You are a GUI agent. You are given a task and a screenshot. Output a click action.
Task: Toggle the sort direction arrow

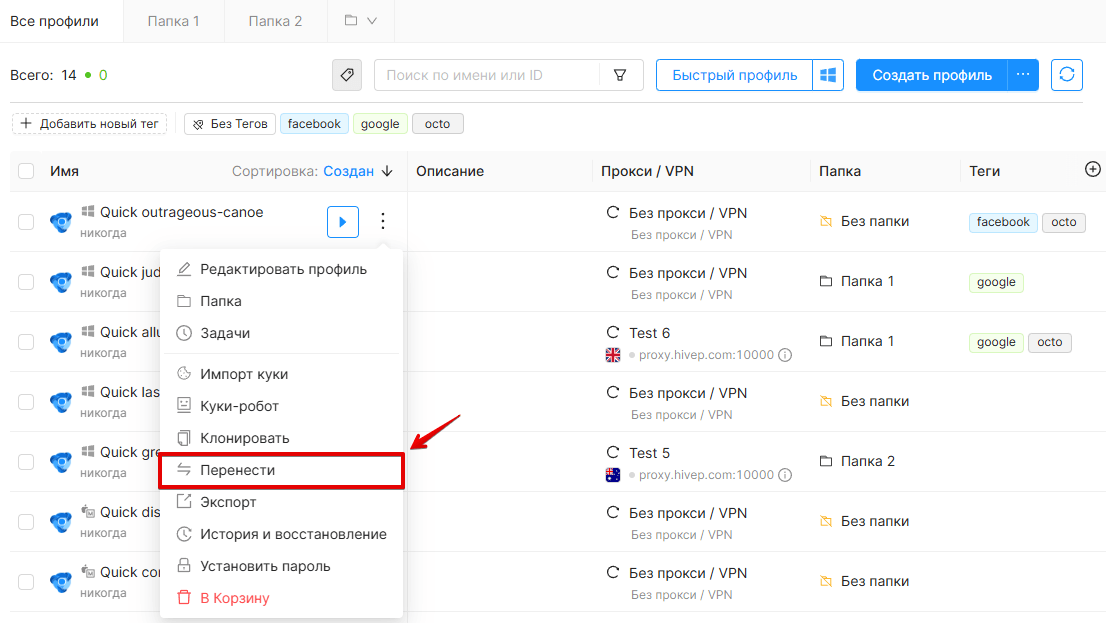pyautogui.click(x=387, y=171)
